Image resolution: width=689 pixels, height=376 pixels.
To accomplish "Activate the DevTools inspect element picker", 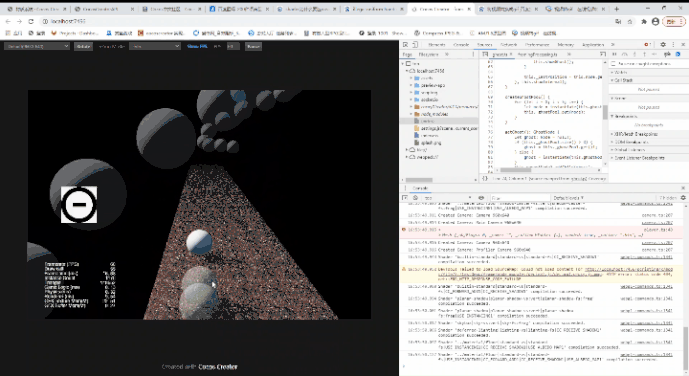I will pyautogui.click(x=405, y=44).
